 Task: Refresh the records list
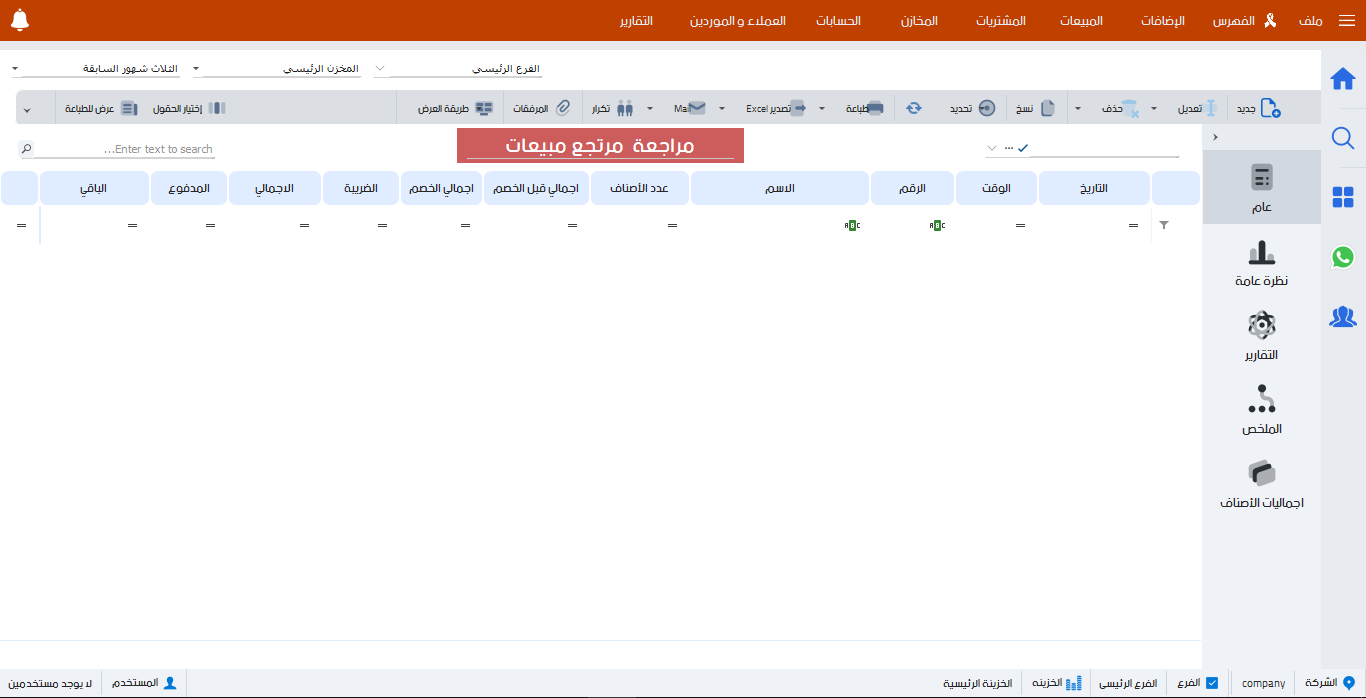pyautogui.click(x=913, y=108)
